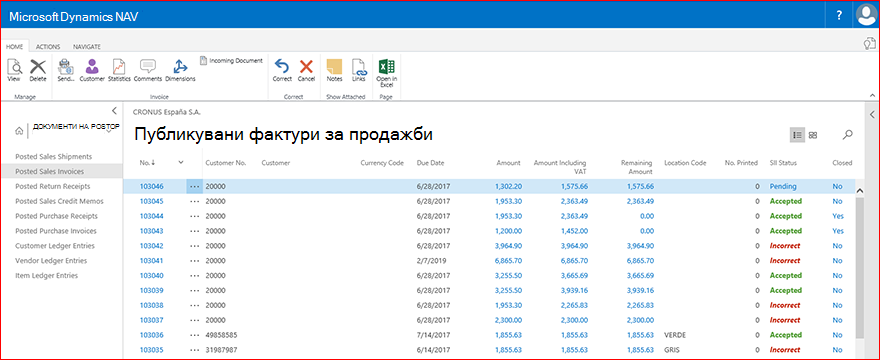
Task: Open Posted Purchase Invoices
Action: coord(56,231)
